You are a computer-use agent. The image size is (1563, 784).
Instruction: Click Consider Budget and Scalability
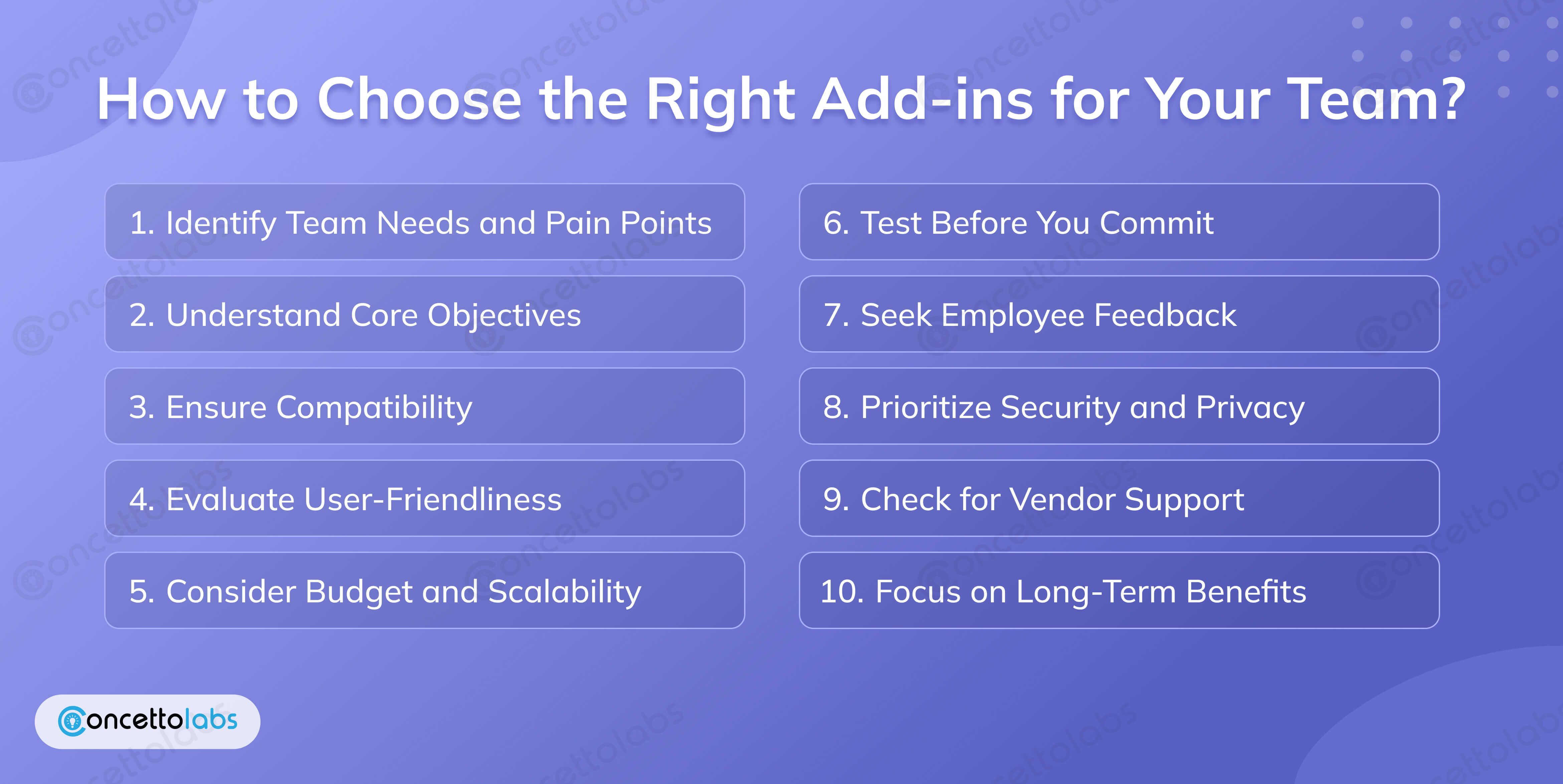[424, 591]
